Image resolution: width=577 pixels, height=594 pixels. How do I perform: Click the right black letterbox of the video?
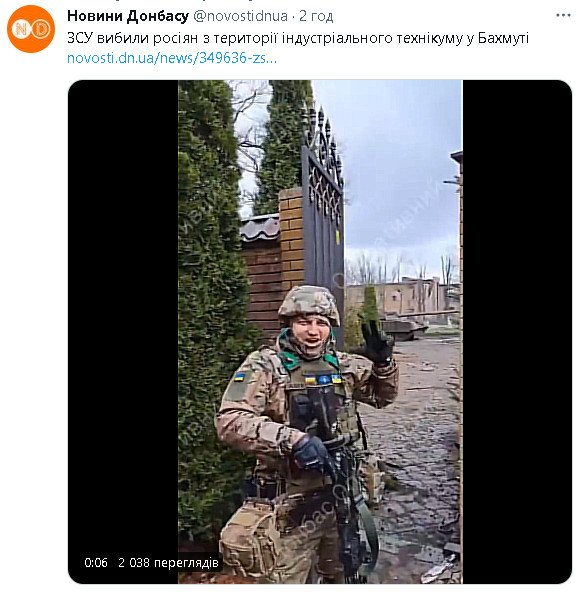coord(517,331)
